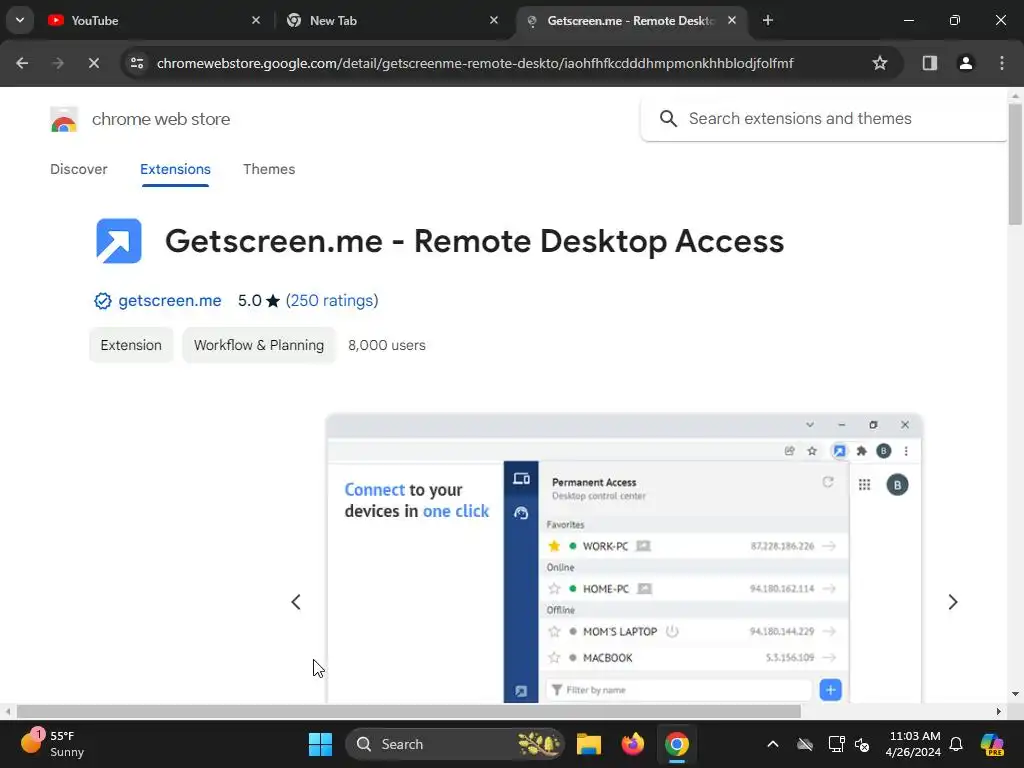Go back using the browser back arrow
This screenshot has height=768, width=1024.
(22, 63)
